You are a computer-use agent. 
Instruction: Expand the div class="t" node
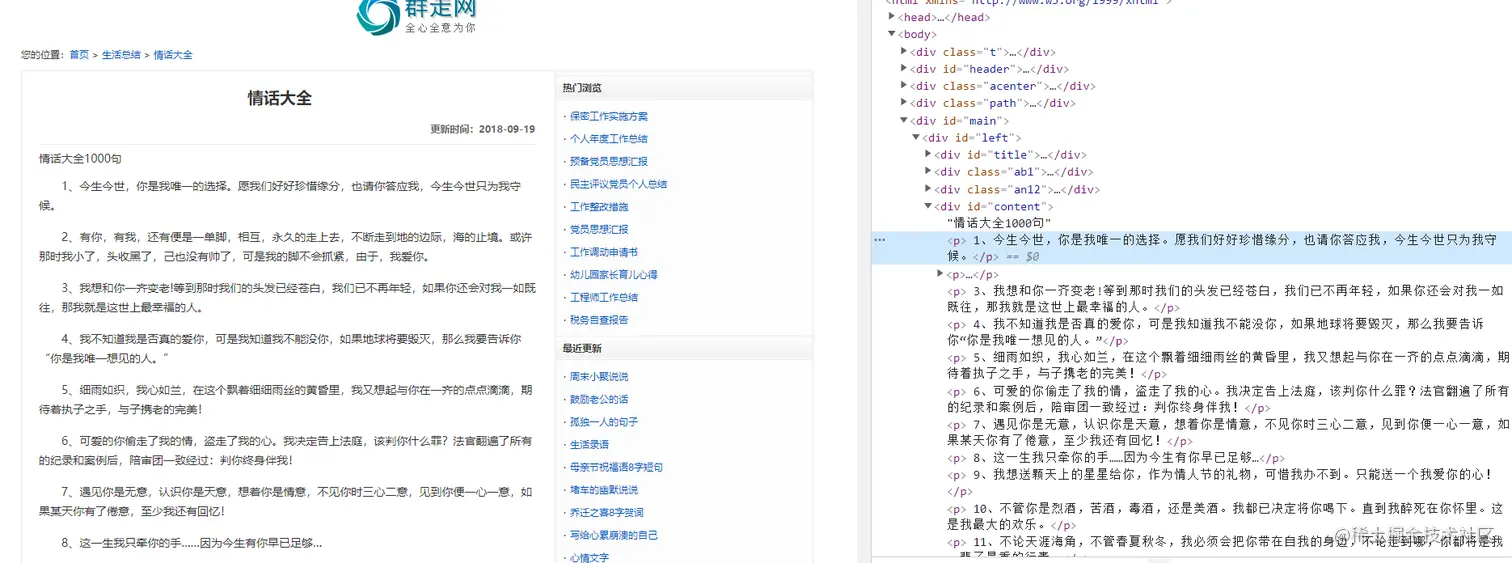pyautogui.click(x=904, y=52)
